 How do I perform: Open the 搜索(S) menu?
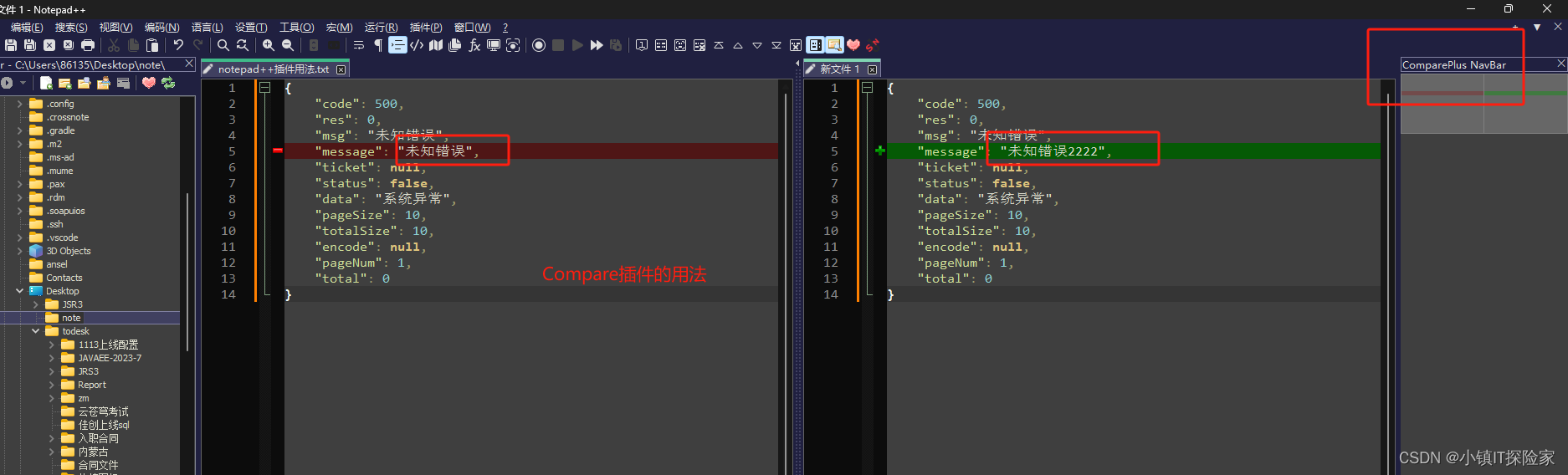[x=71, y=28]
